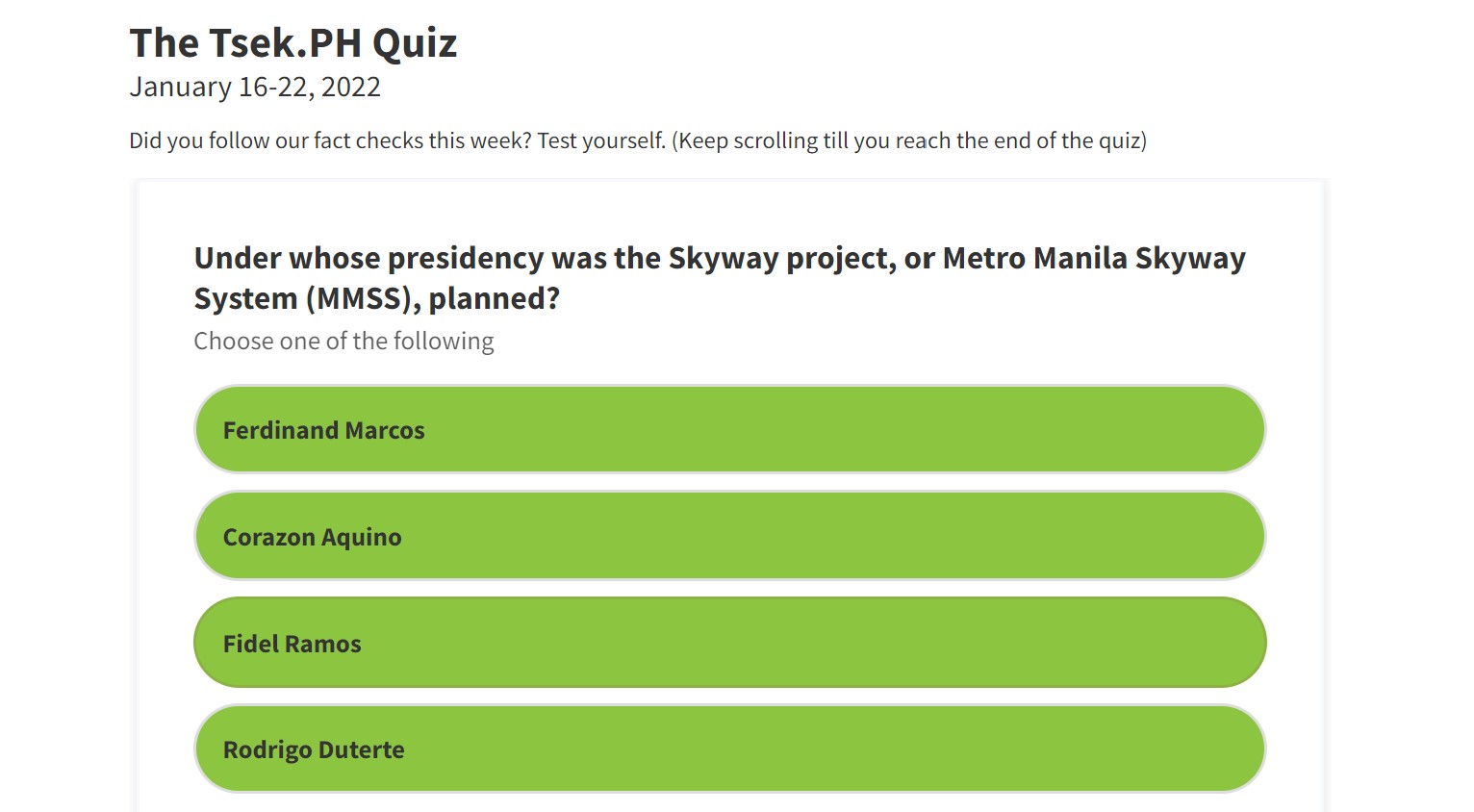Click the Corazon Aquino green button

click(x=729, y=536)
